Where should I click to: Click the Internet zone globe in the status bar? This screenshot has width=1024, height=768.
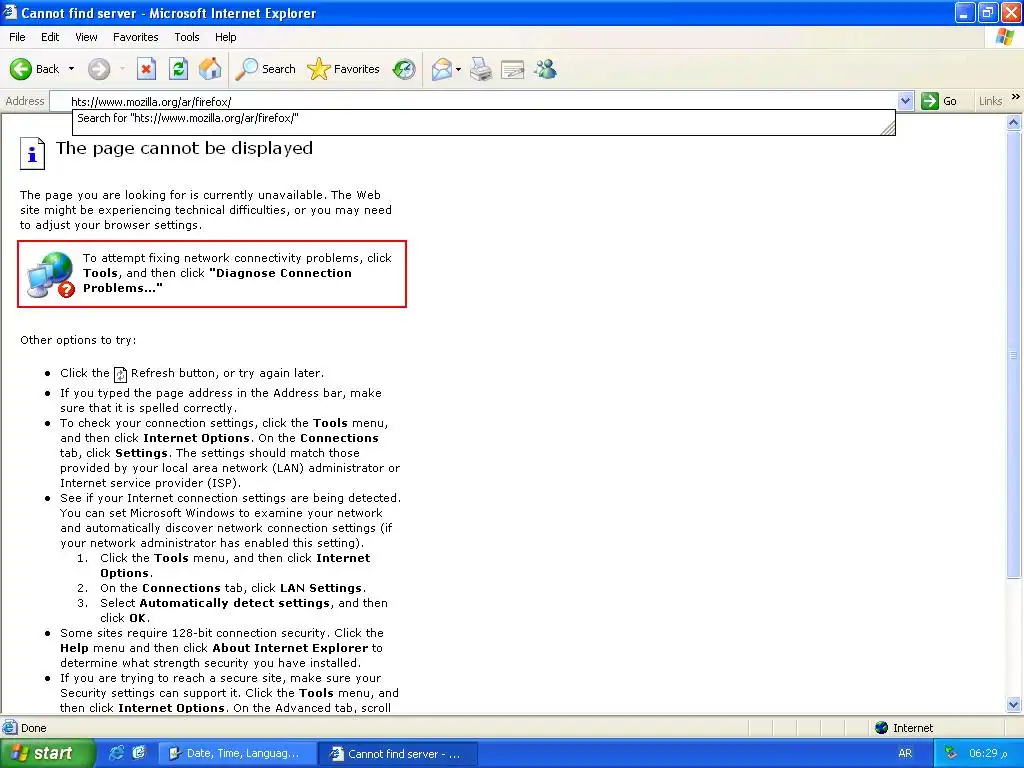coord(882,728)
